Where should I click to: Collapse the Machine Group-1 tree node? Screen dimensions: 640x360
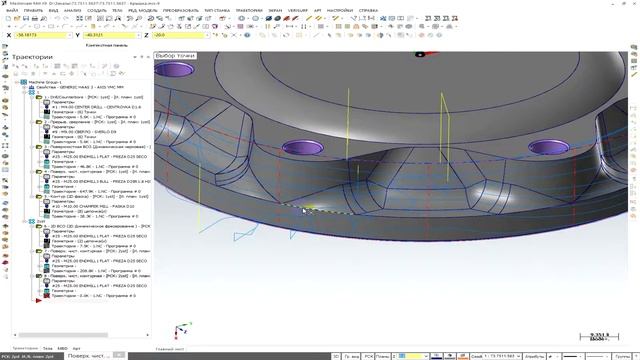click(17, 82)
